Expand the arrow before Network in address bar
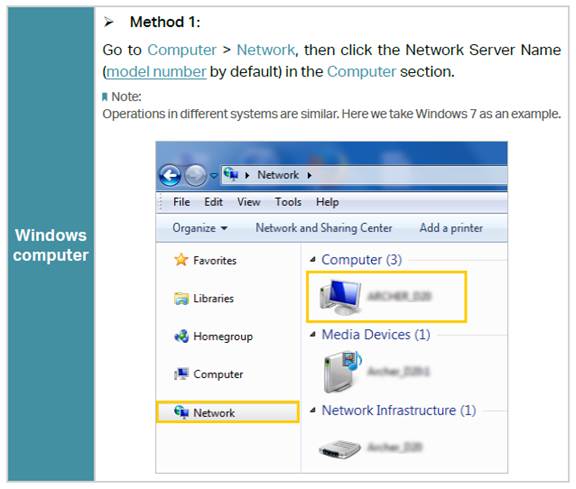This screenshot has width=576, height=489. [247, 176]
